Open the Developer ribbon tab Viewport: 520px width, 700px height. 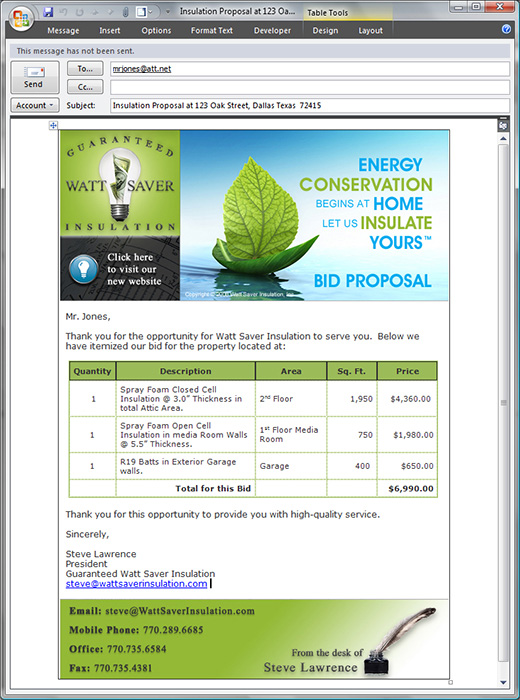(x=272, y=30)
